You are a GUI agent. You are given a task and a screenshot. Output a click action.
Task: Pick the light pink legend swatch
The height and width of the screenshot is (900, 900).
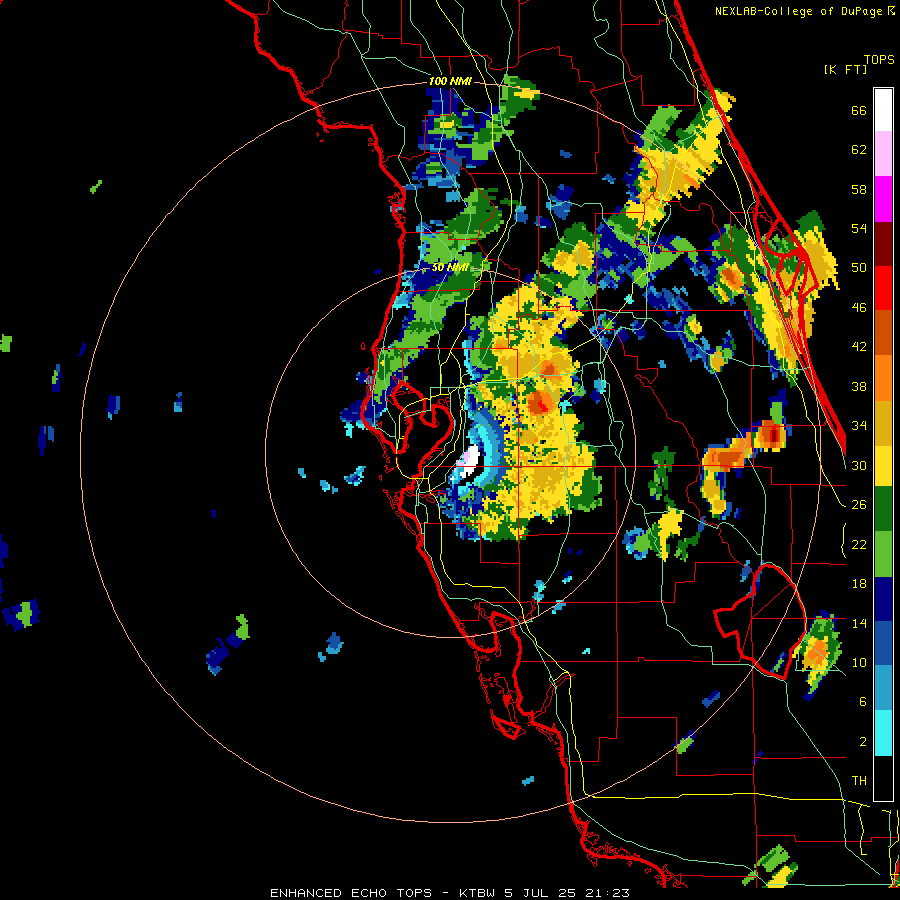(883, 153)
